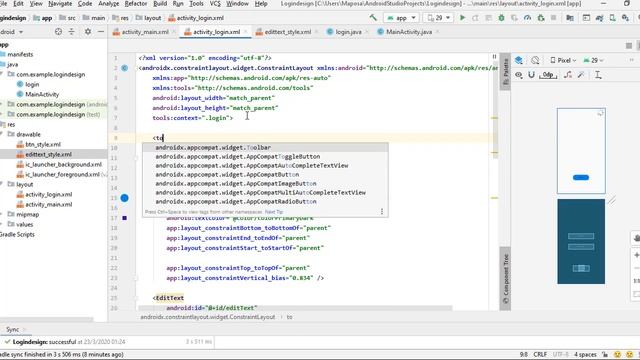Screen dimensions: 640x360
Task: Click the guidelines icon in designer toolbar
Action: [x=598, y=75]
